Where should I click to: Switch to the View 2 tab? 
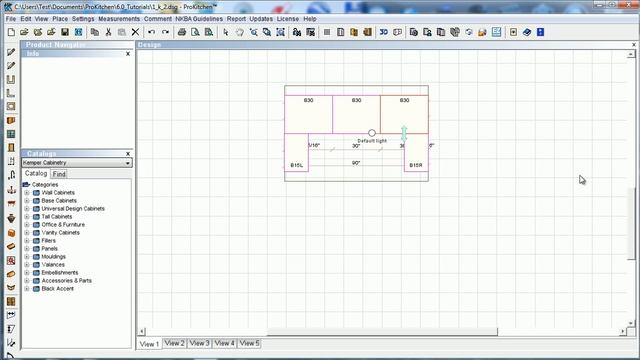pyautogui.click(x=174, y=343)
